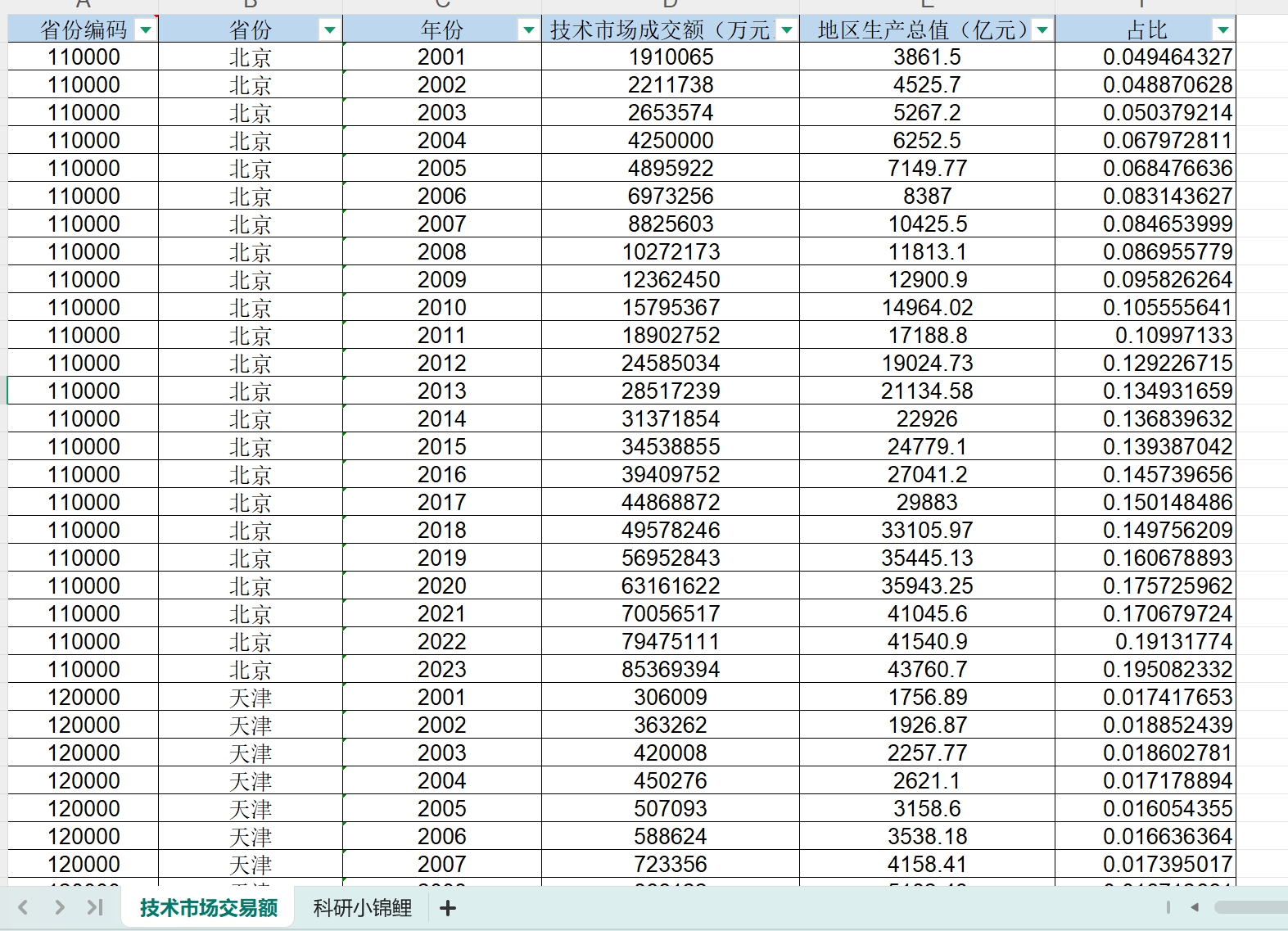This screenshot has height=931, width=1288.
Task: Select 天津 cell in the 2001 row
Action: [251, 697]
